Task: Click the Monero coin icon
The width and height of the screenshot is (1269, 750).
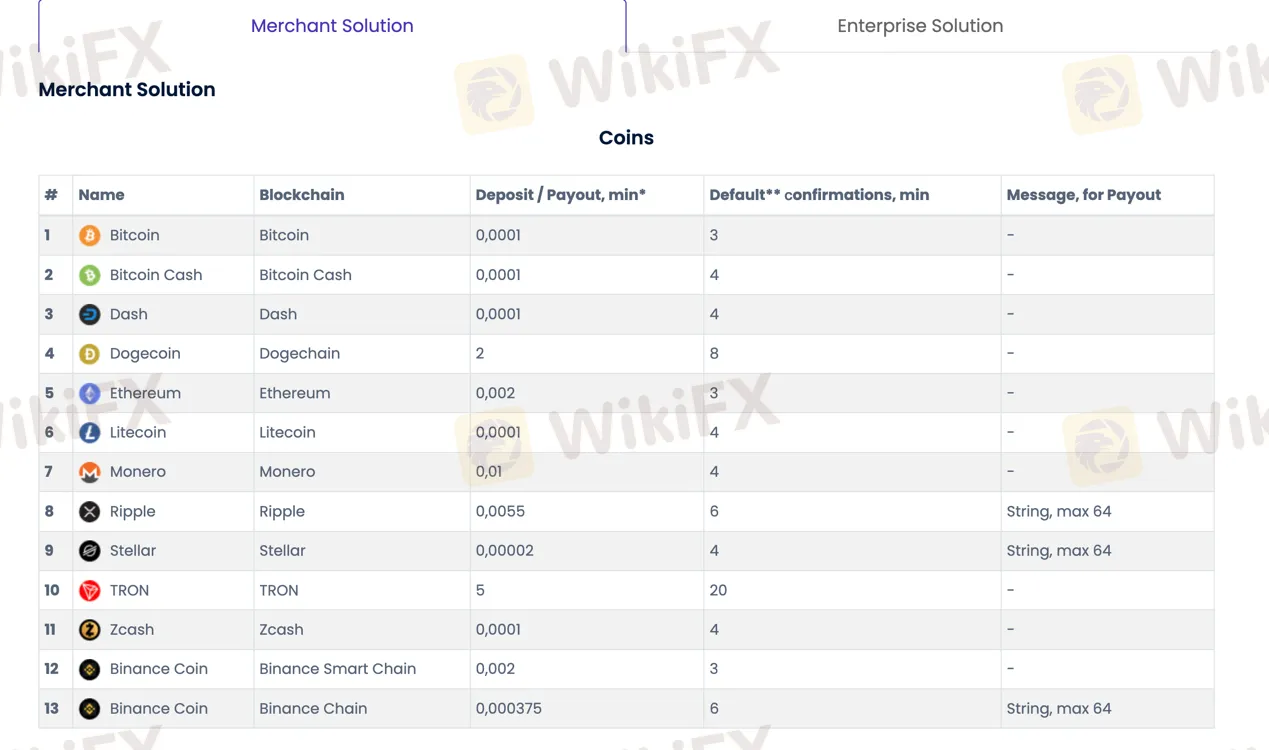Action: point(89,471)
